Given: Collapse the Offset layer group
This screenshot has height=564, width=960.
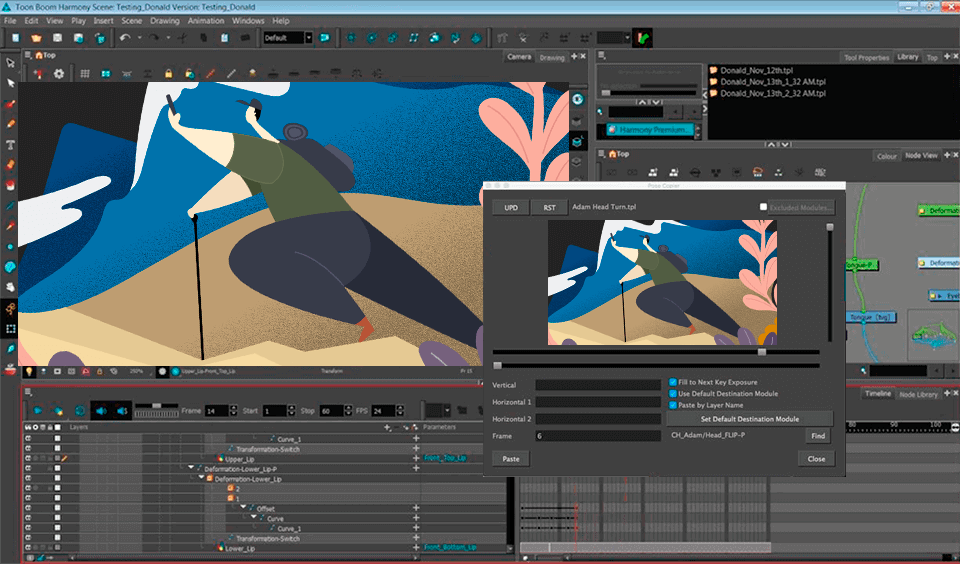Looking at the screenshot, I should point(243,508).
